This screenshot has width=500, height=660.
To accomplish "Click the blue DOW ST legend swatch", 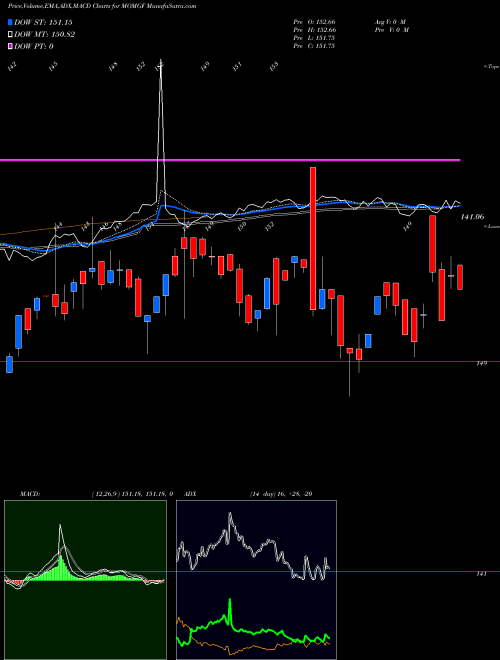I will coord(11,22).
